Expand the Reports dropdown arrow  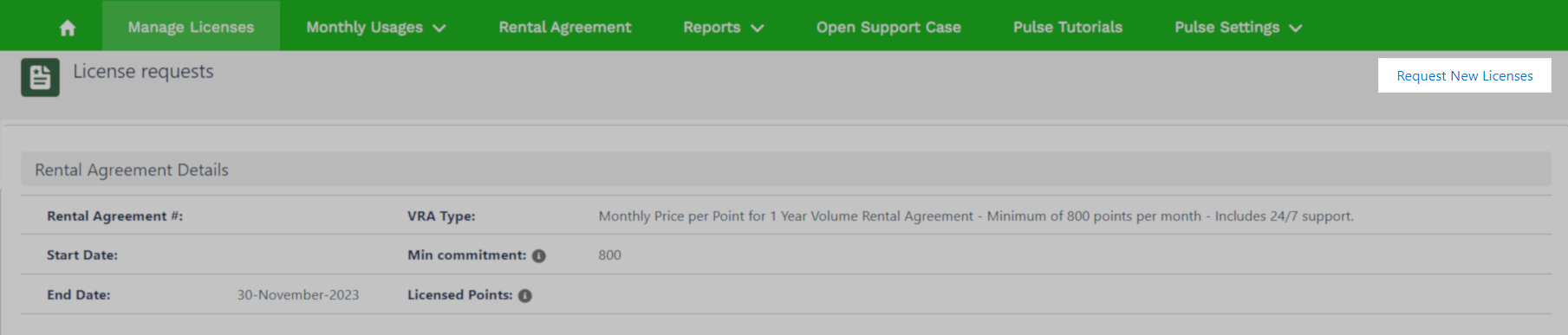coord(758,28)
